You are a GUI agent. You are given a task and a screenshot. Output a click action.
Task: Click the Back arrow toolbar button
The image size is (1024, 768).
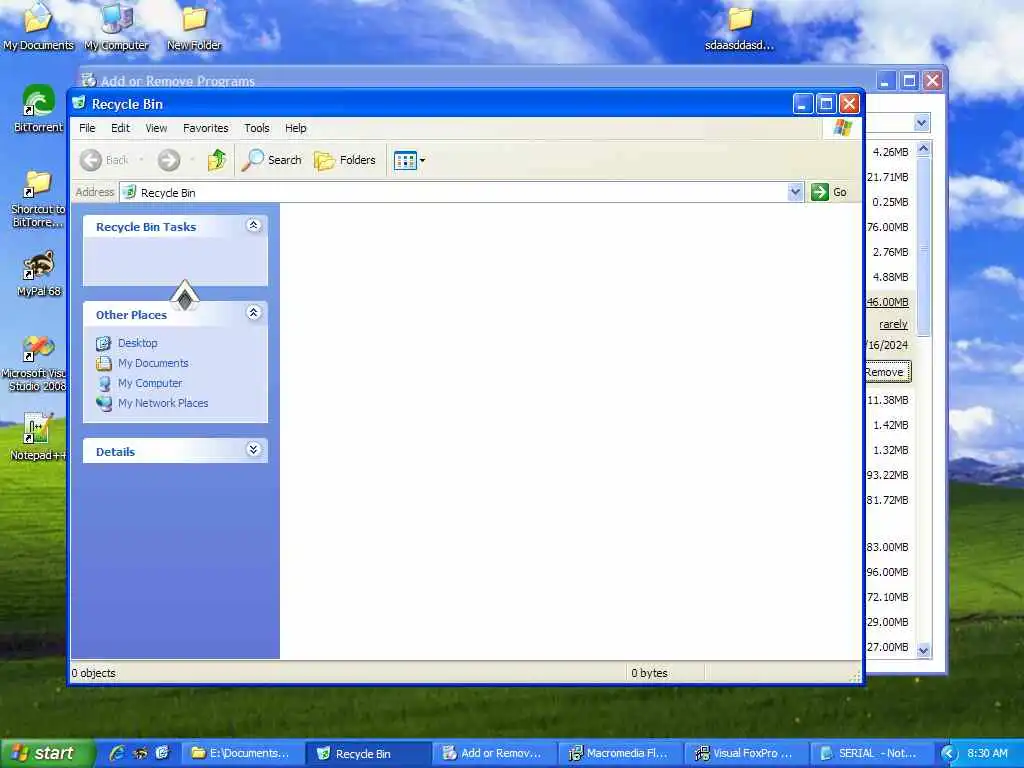click(104, 160)
